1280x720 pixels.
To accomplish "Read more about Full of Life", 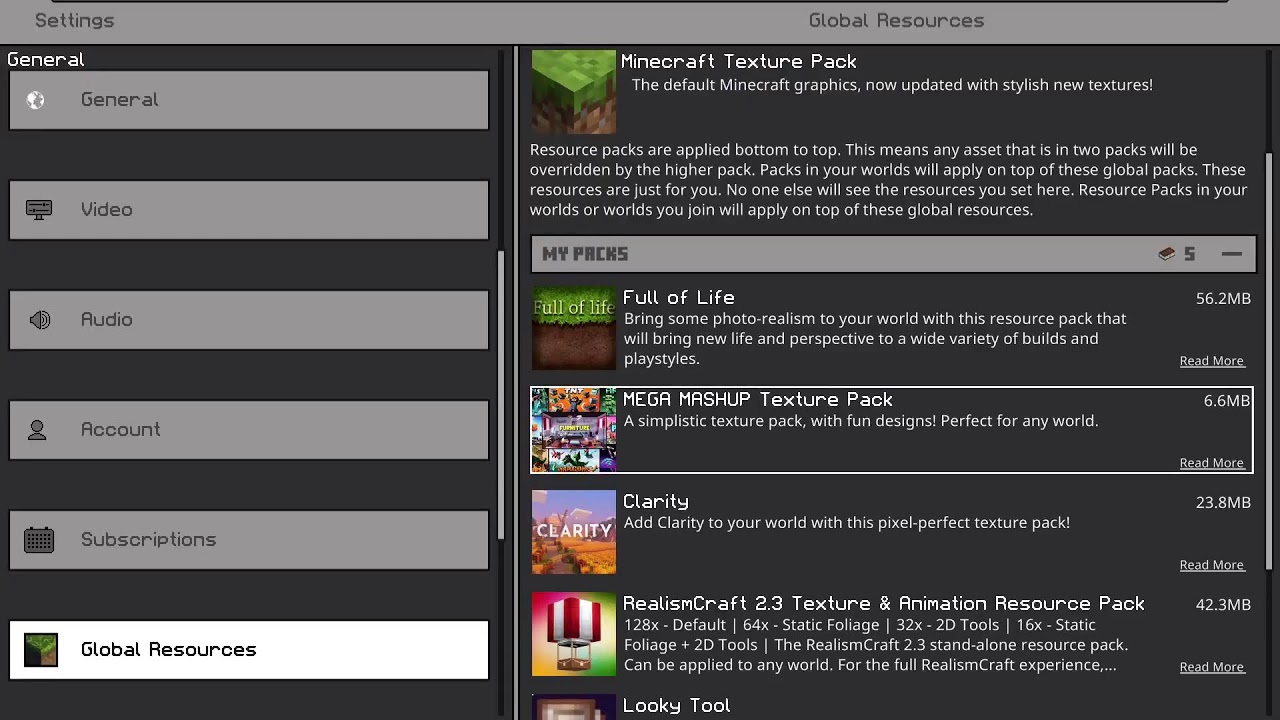I will pos(1212,361).
